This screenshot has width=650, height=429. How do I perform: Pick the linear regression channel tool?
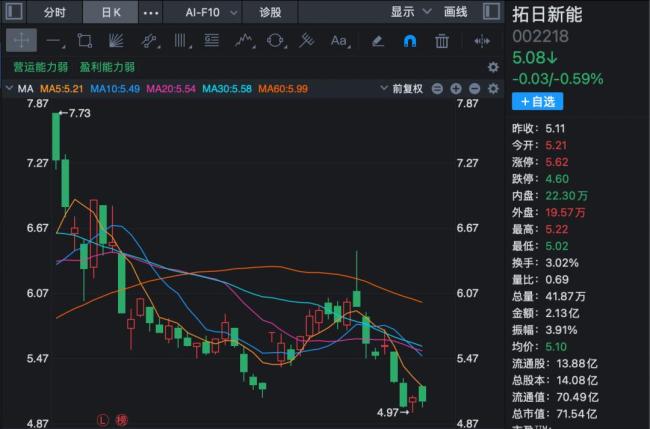[149, 41]
